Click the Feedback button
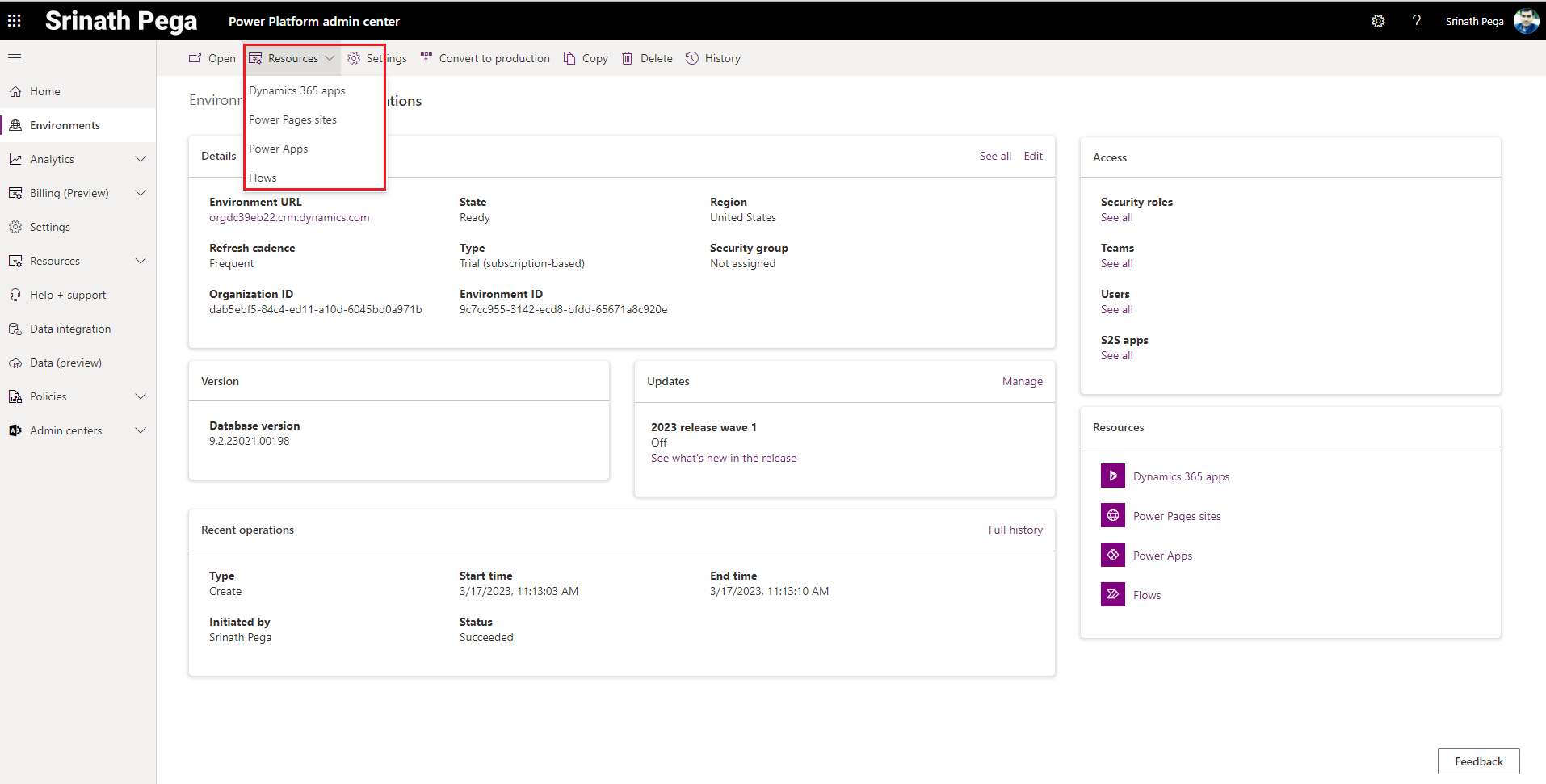The width and height of the screenshot is (1546, 784). tap(1478, 761)
